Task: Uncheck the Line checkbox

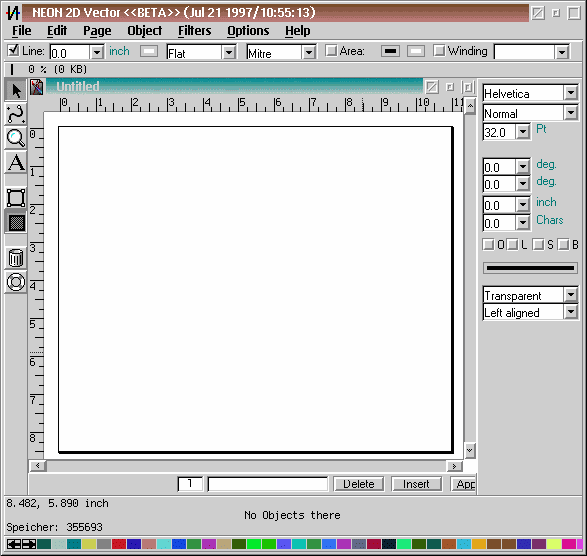Action: coord(13,50)
